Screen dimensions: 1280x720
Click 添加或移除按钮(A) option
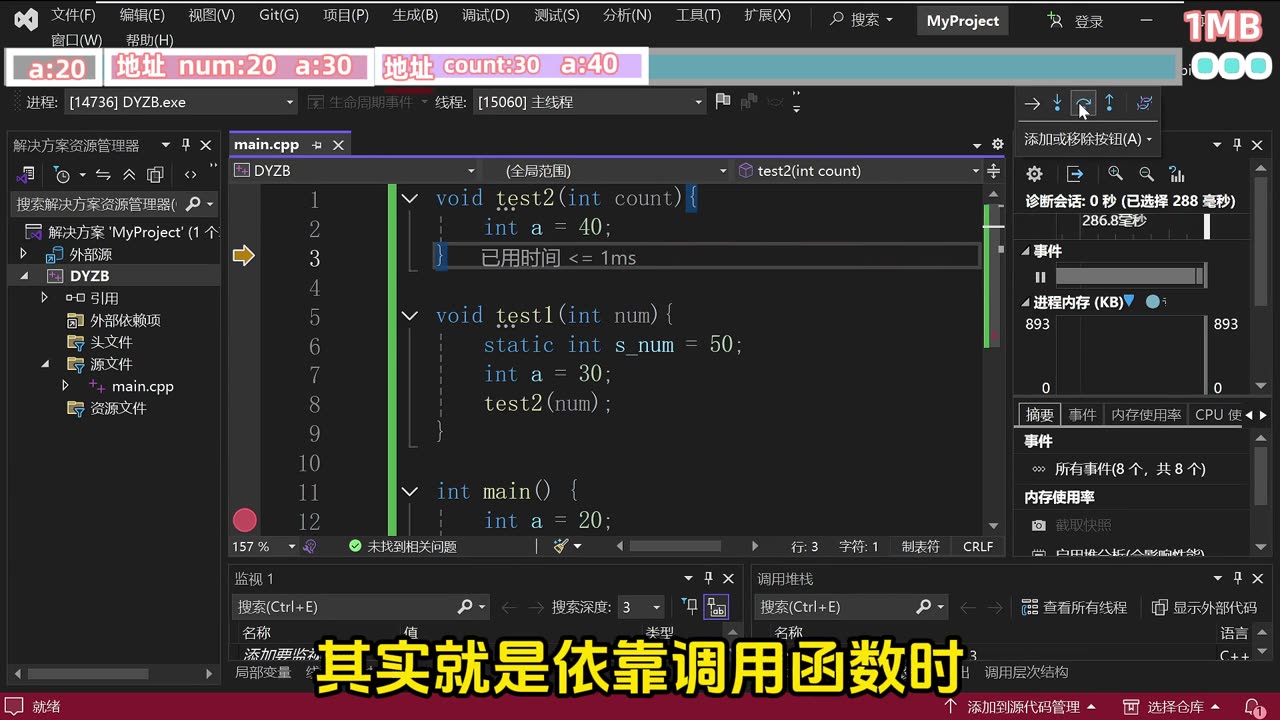[1088, 139]
